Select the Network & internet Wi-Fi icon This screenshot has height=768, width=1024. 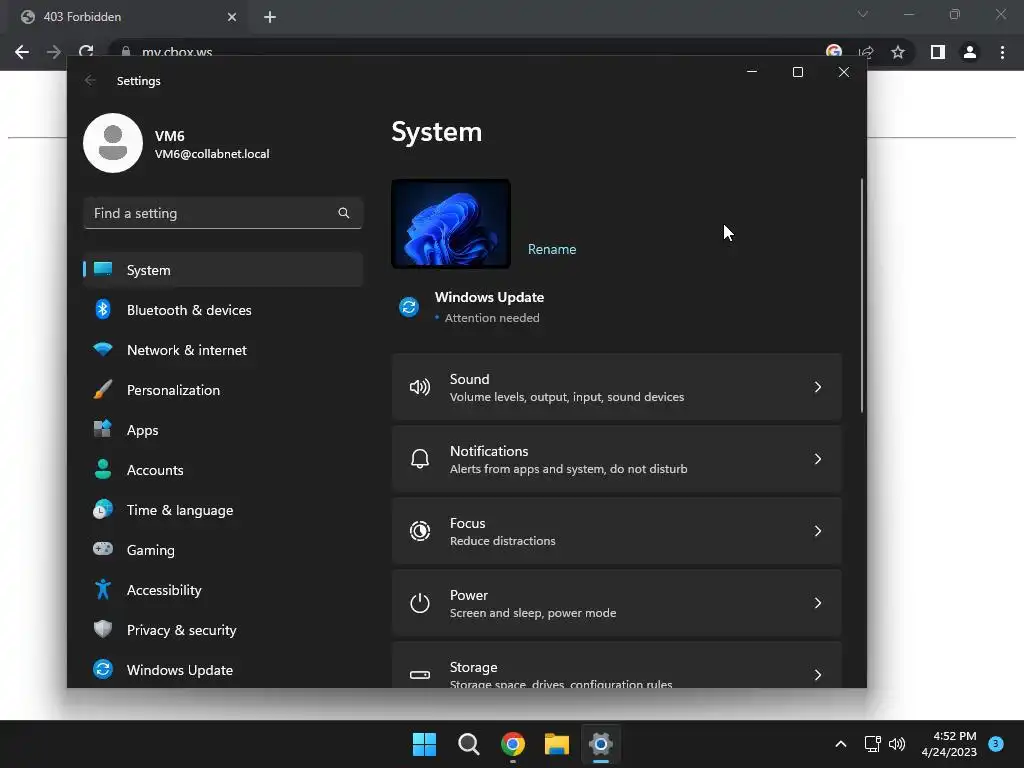(103, 349)
